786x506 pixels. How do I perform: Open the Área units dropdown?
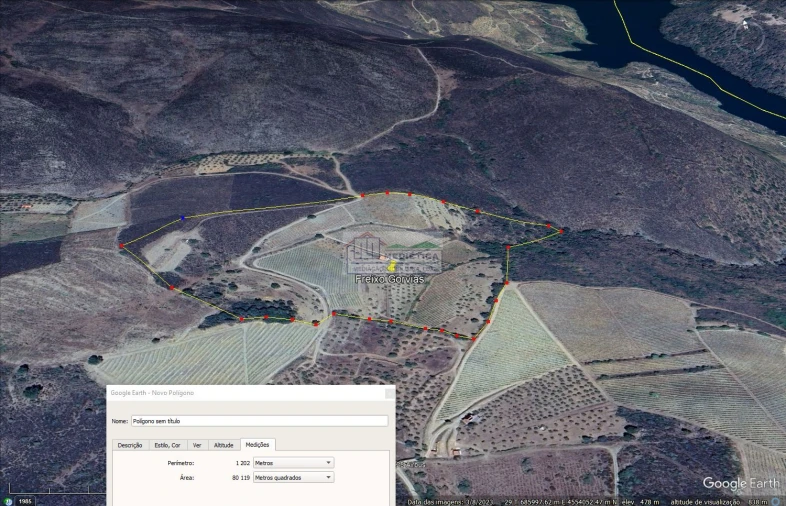[x=293, y=478]
